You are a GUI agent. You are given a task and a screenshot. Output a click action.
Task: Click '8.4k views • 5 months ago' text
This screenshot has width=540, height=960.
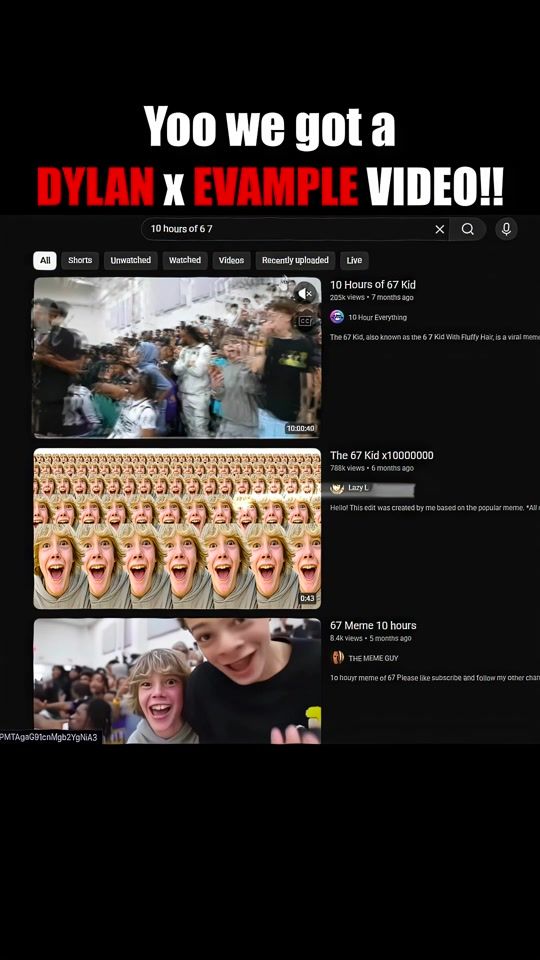[370, 638]
